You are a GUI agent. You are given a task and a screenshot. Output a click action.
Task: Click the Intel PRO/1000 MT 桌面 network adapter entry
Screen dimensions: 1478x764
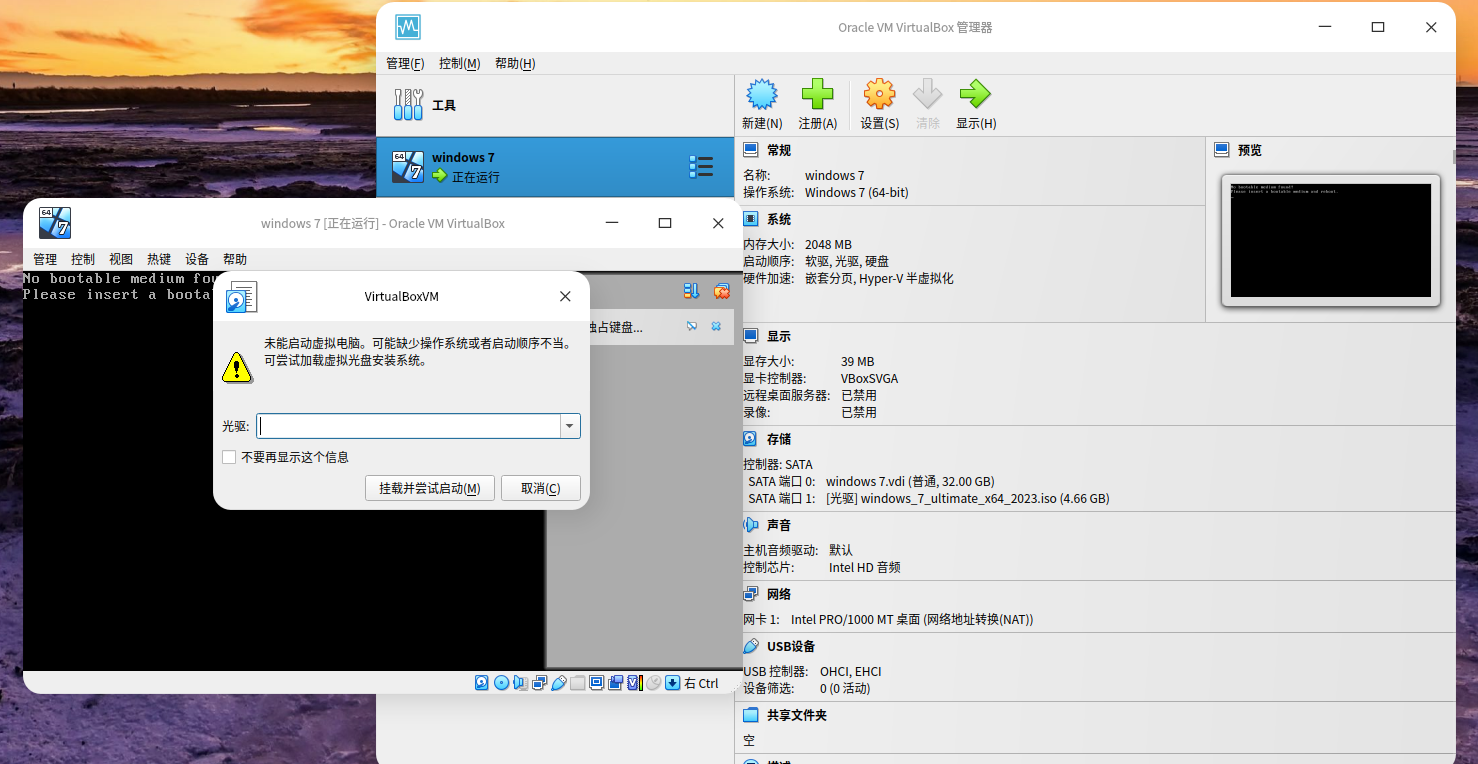tap(912, 619)
